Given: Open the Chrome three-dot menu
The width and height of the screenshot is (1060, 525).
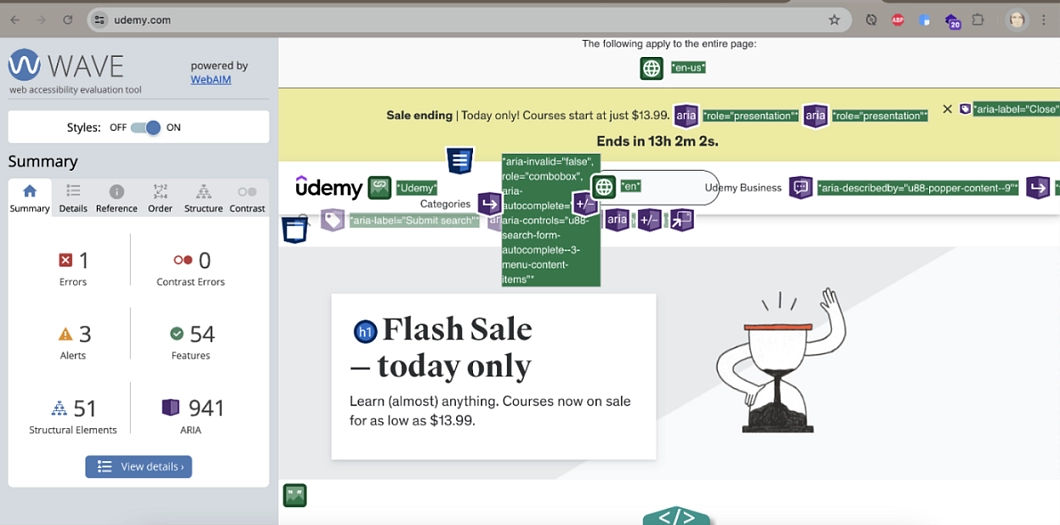Looking at the screenshot, I should pyautogui.click(x=1044, y=20).
